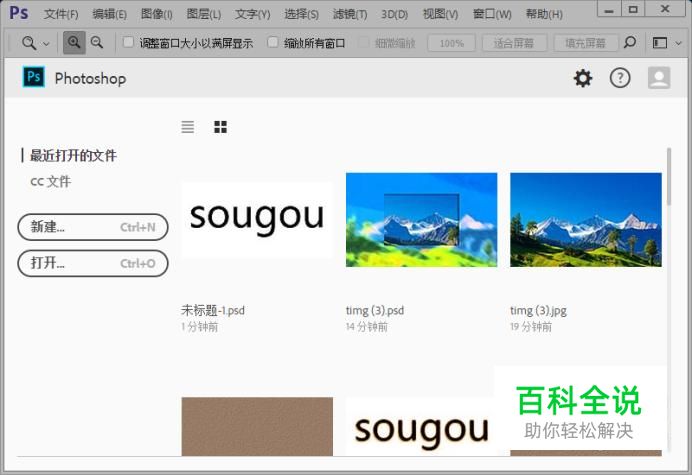Open the 视图(V) menu

click(440, 14)
